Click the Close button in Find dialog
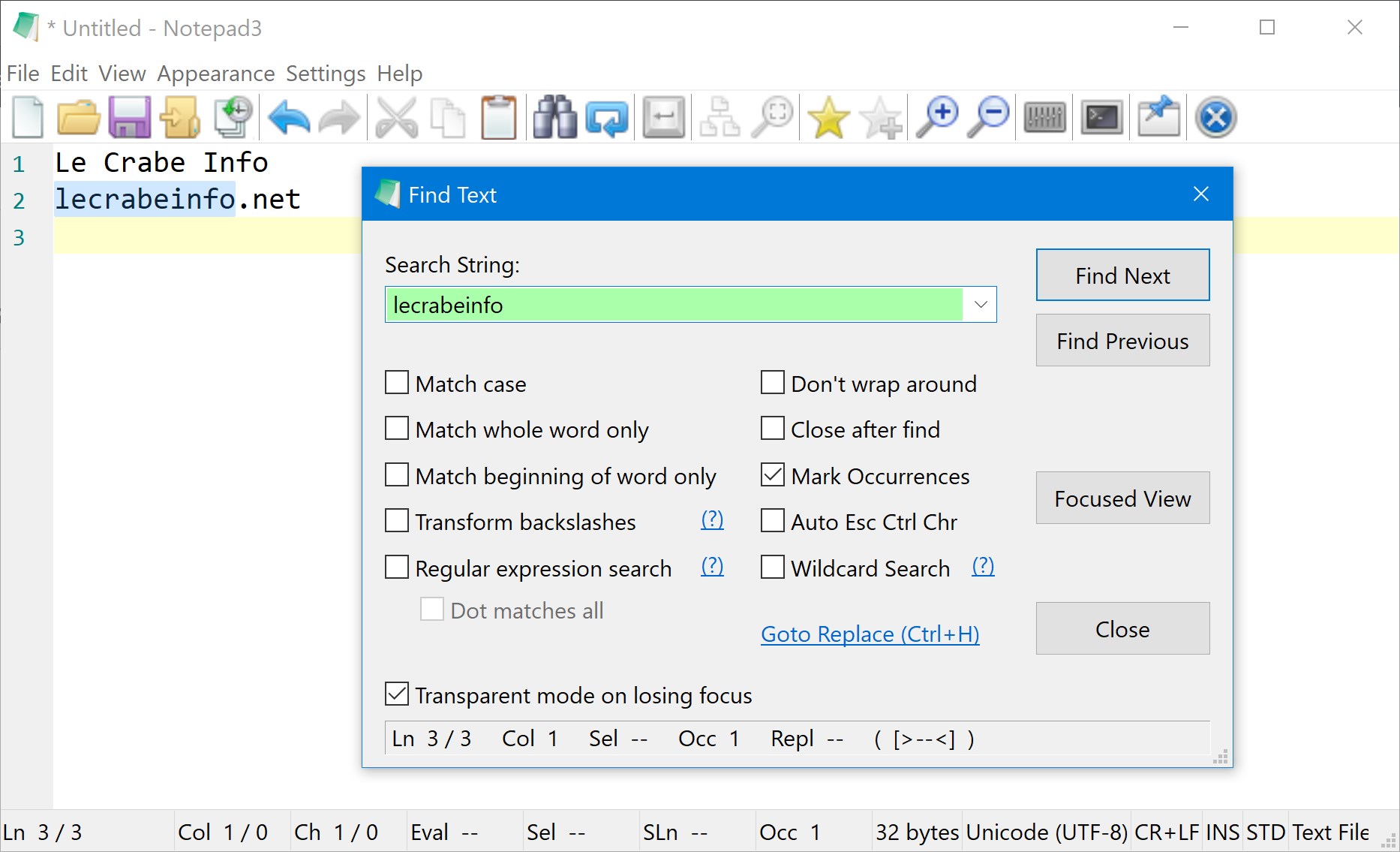This screenshot has width=1400, height=852. point(1122,629)
